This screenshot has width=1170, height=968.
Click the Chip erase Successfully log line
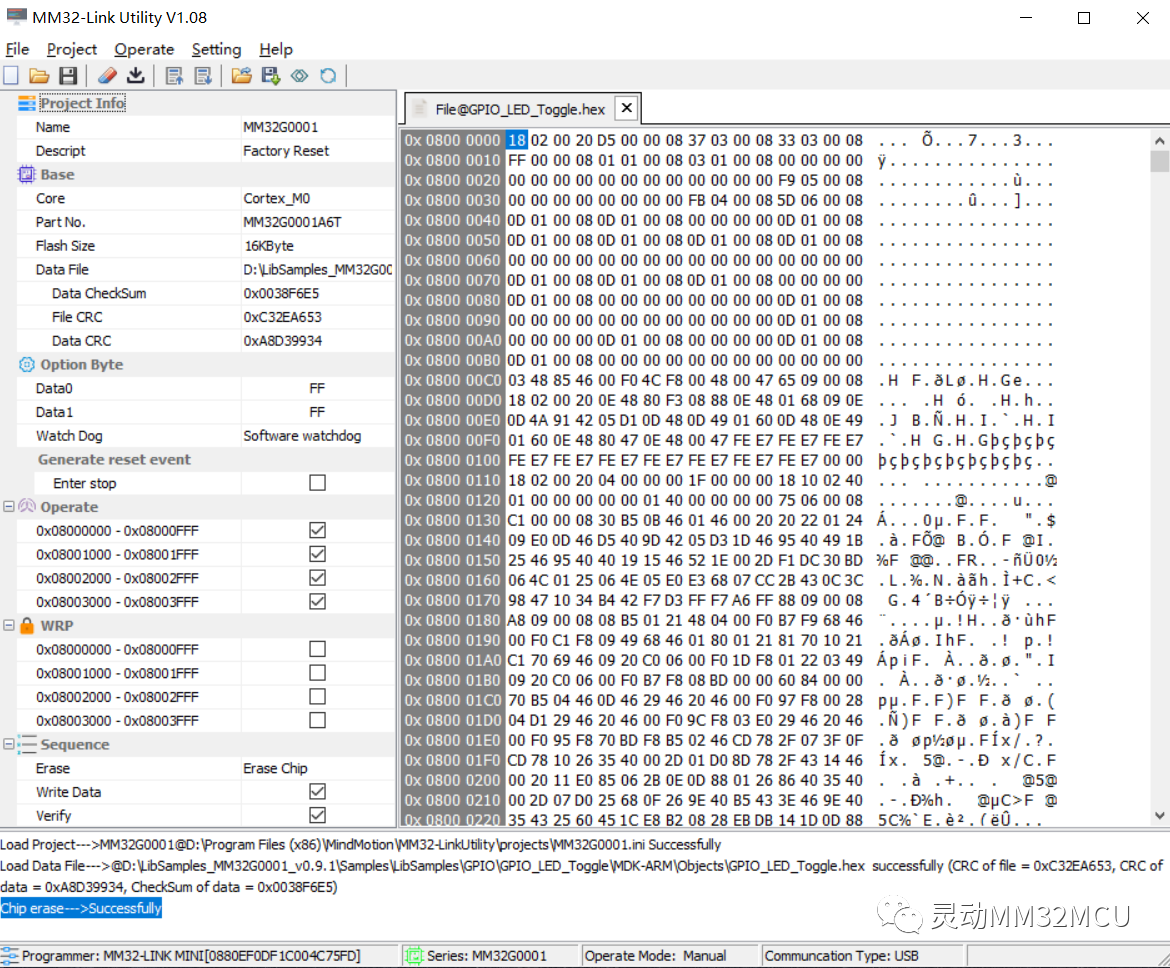point(81,908)
